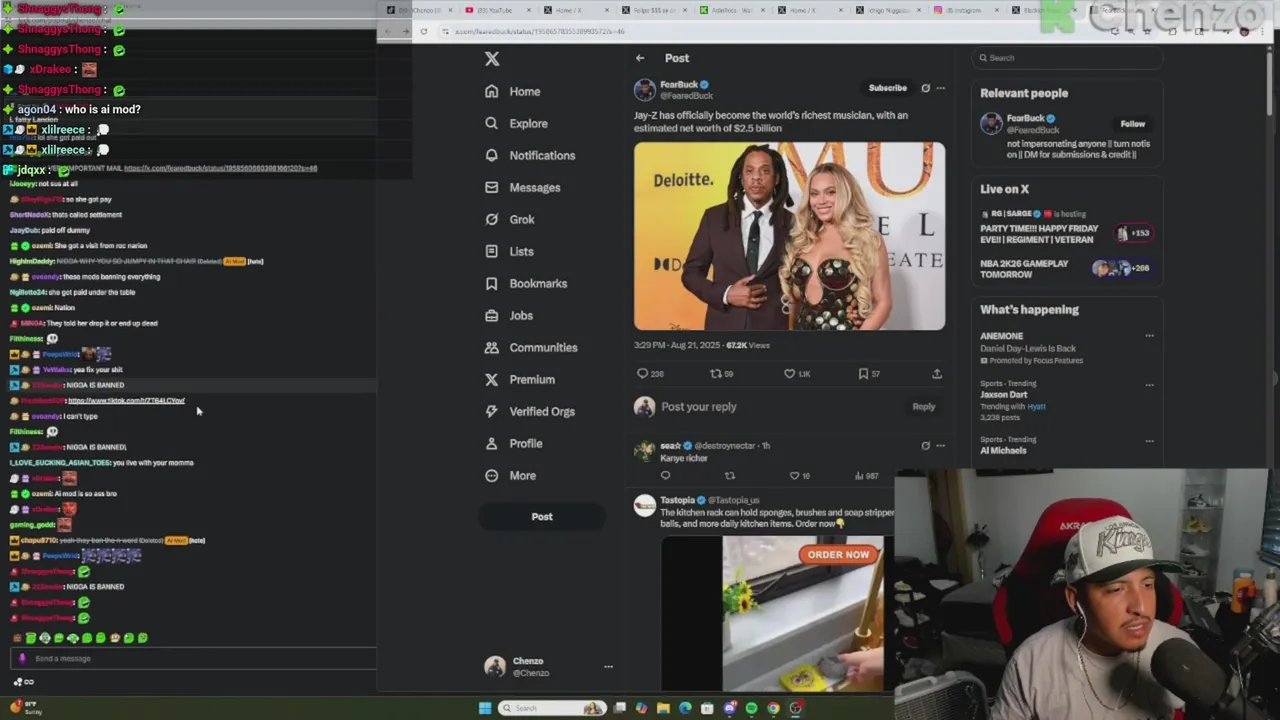Open Bookmarks in X sidebar
Image resolution: width=1280 pixels, height=720 pixels.
click(x=526, y=283)
